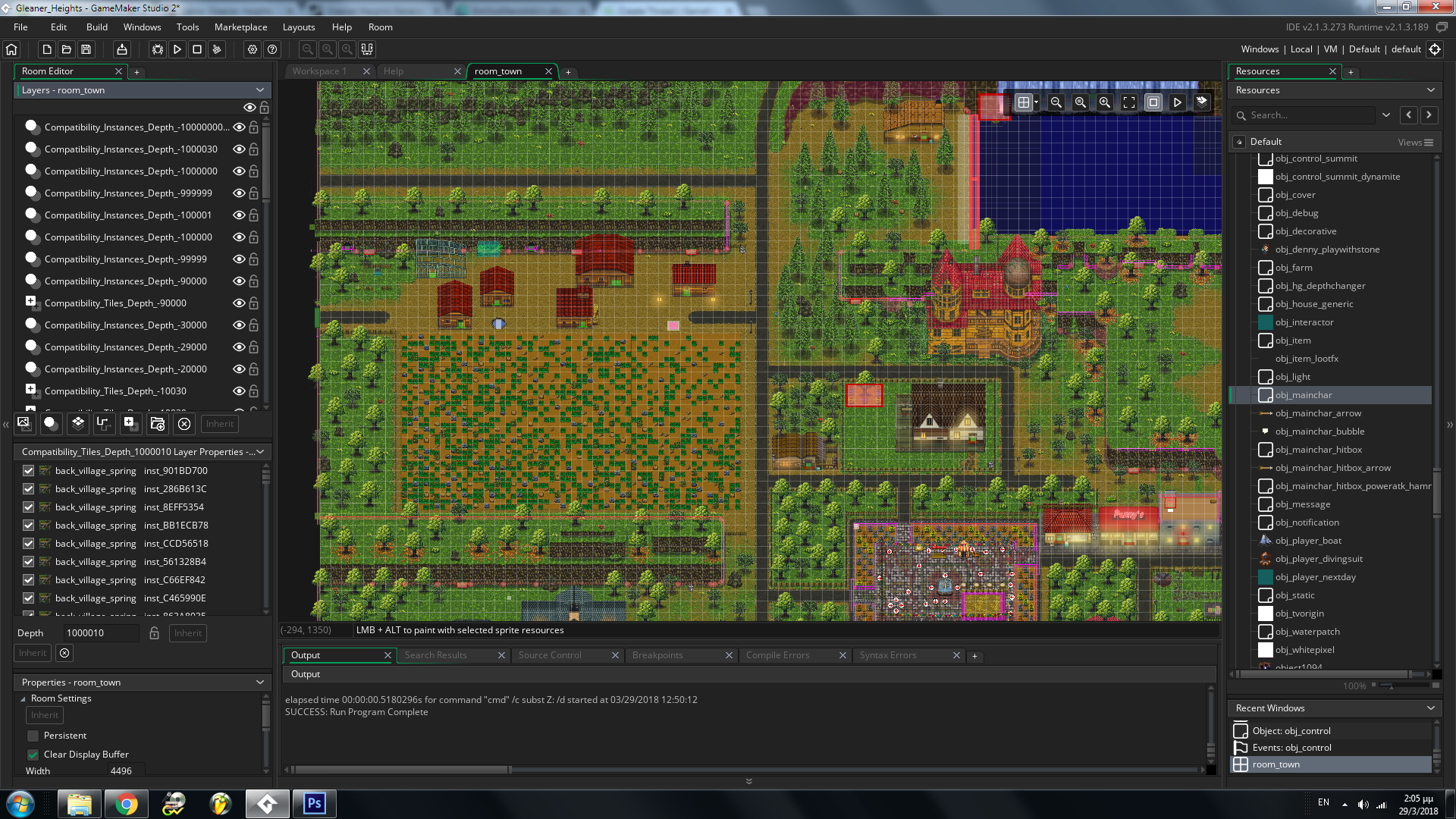Image resolution: width=1456 pixels, height=819 pixels.
Task: Hide Compatibility_Instances_Depth_-1000030 layer
Action: [x=239, y=149]
